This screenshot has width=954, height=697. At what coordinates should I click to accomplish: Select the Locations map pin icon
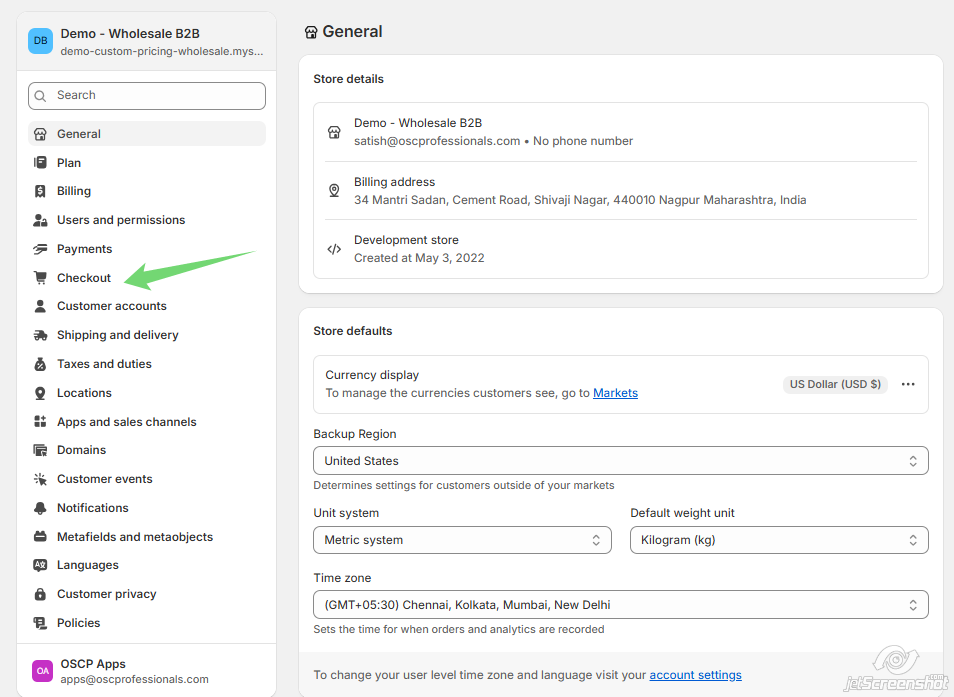point(39,392)
